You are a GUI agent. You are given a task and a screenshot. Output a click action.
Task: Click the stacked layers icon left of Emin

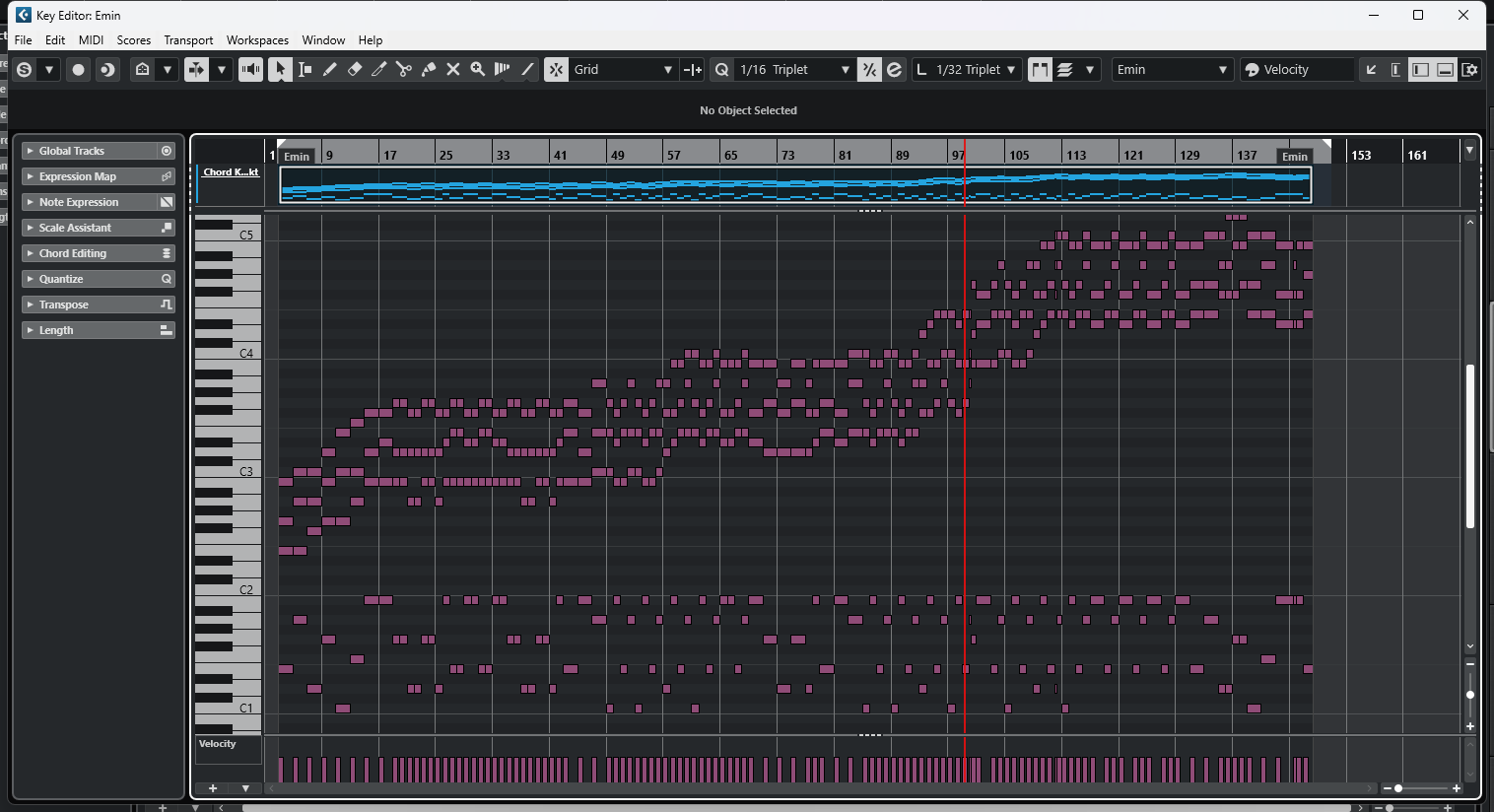coord(1065,69)
